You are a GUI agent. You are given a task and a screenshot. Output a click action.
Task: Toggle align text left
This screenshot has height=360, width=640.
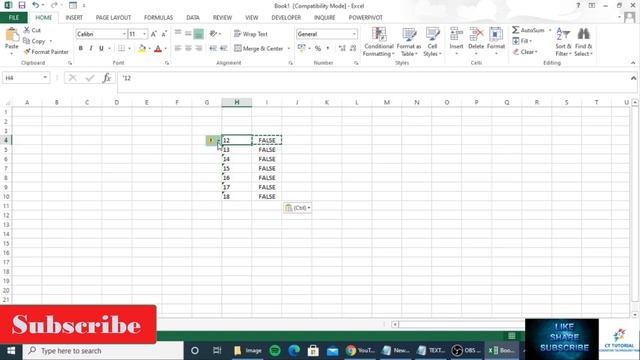coord(178,48)
